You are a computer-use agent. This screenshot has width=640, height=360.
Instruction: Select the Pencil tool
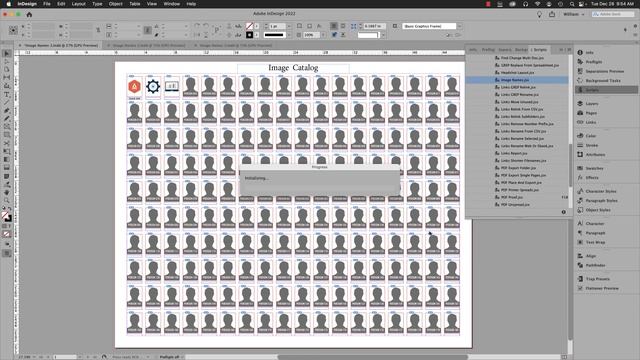pyautogui.click(x=7, y=119)
